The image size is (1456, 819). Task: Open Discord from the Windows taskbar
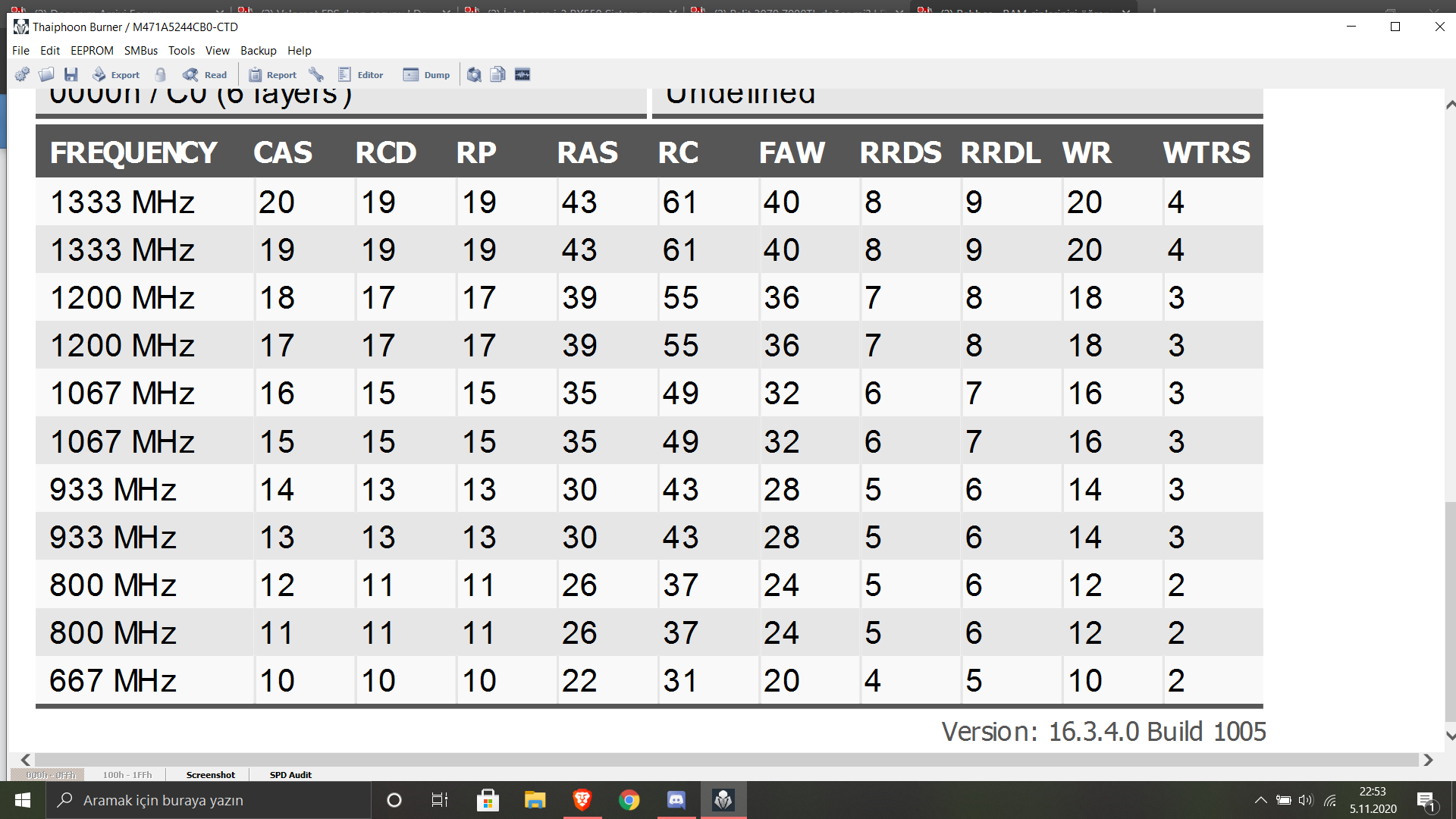pyautogui.click(x=676, y=800)
